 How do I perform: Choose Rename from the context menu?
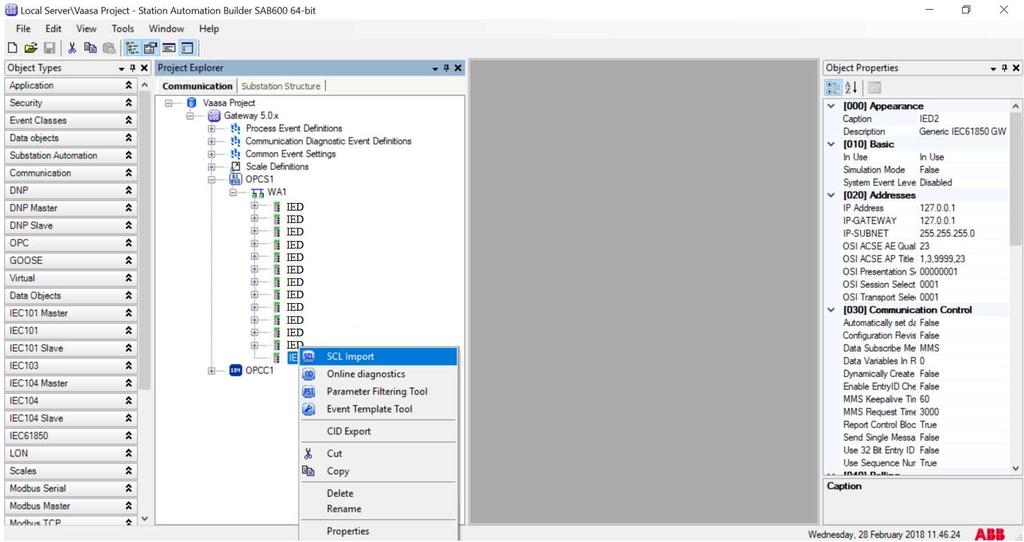[379, 509]
